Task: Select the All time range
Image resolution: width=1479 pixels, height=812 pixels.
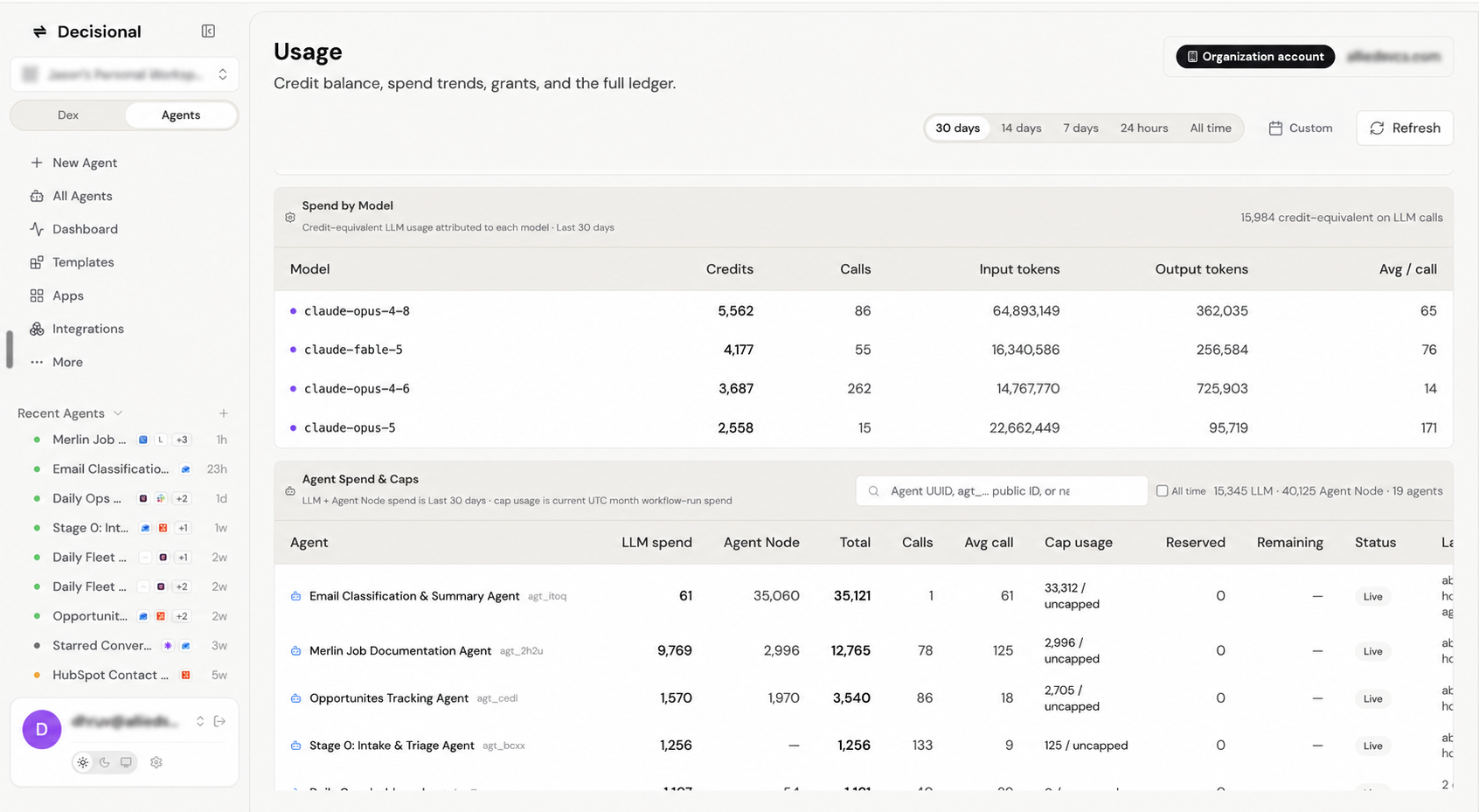Action: pyautogui.click(x=1210, y=128)
